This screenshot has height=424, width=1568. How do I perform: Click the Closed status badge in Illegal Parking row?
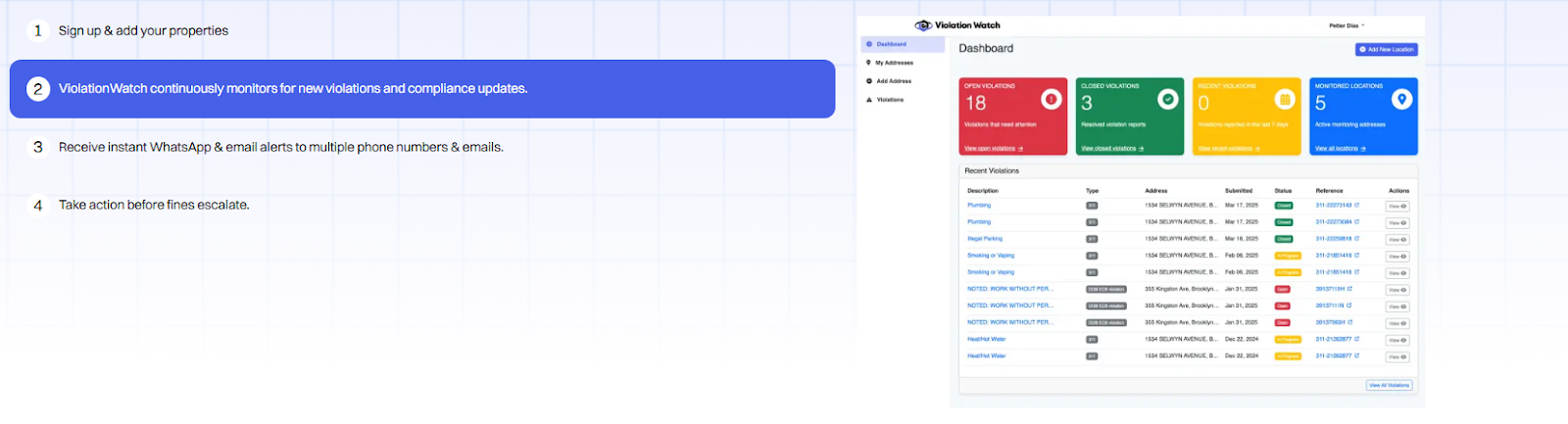[x=1283, y=239]
